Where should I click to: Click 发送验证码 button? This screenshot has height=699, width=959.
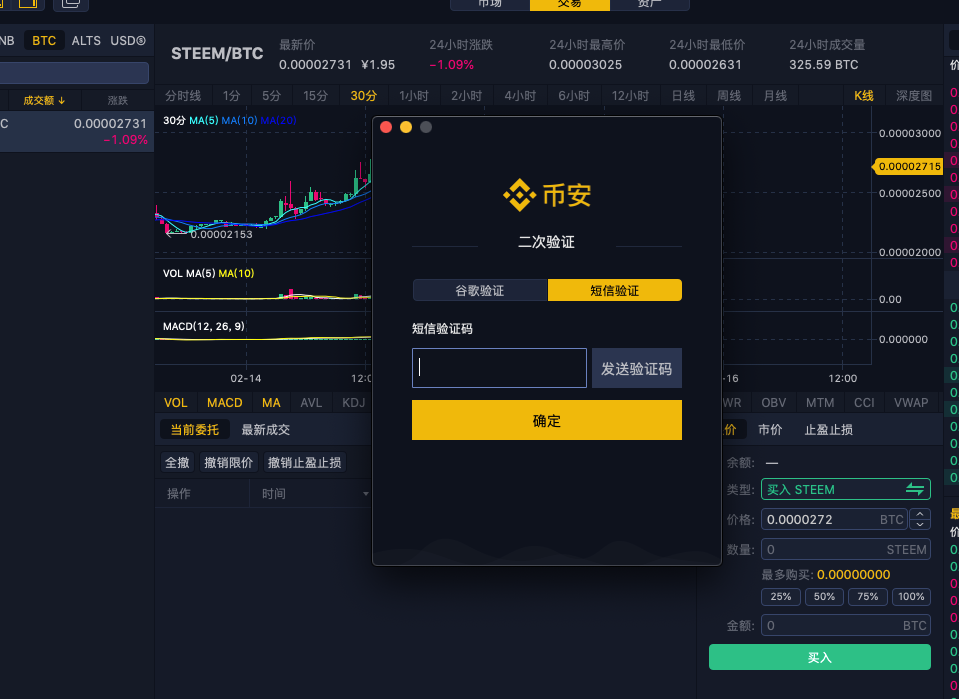637,368
